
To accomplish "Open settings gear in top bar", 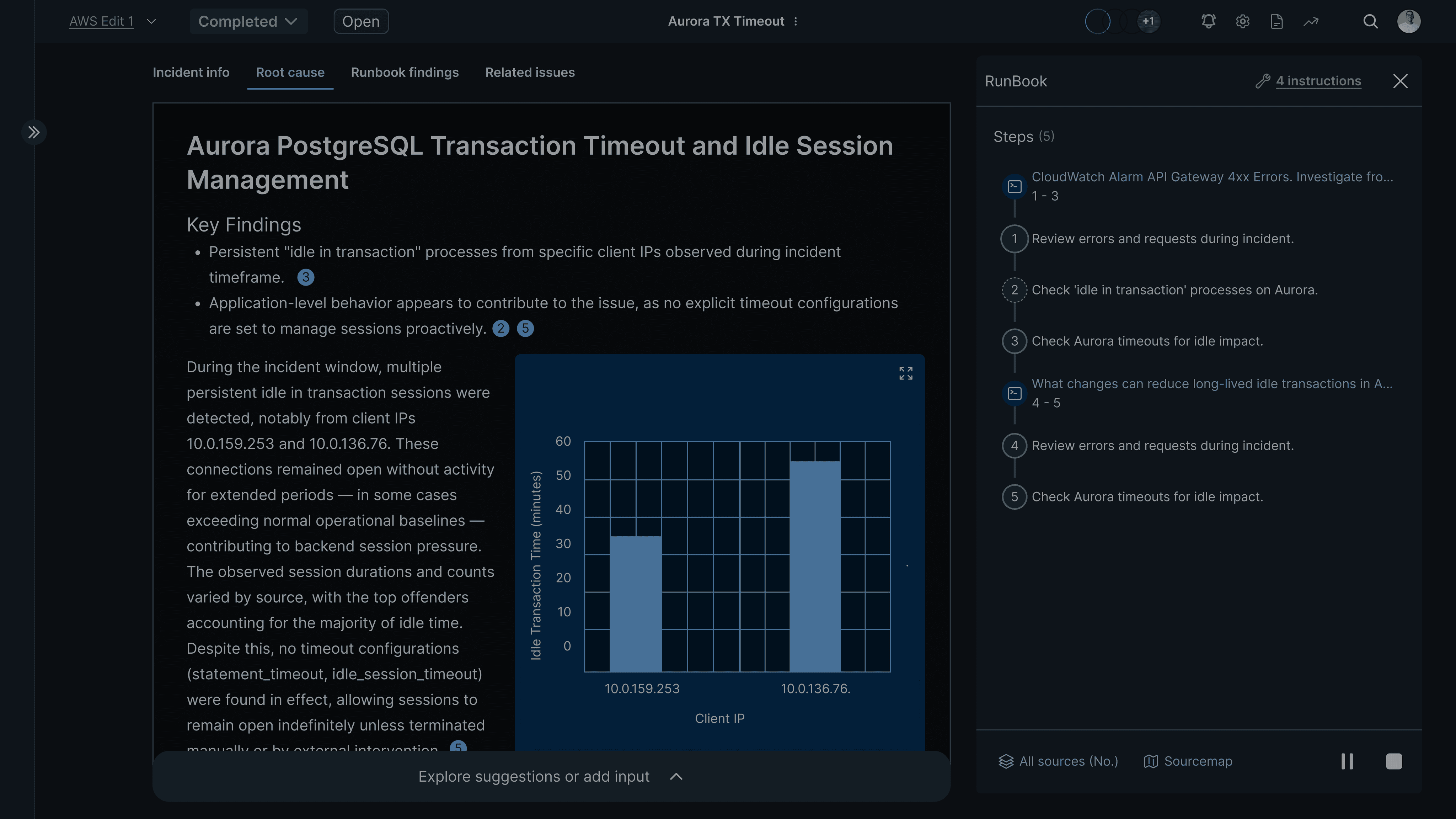I will coord(1242,21).
